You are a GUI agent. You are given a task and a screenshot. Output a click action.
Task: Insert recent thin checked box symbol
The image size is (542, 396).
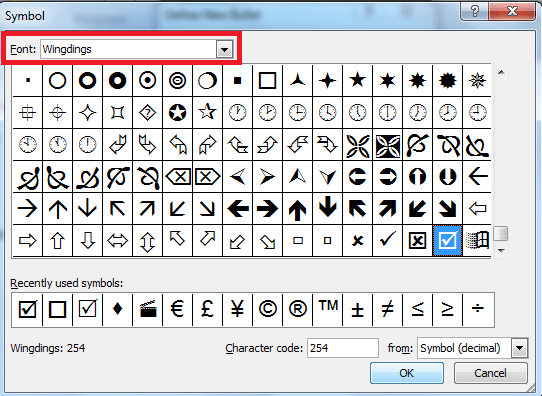click(x=87, y=309)
